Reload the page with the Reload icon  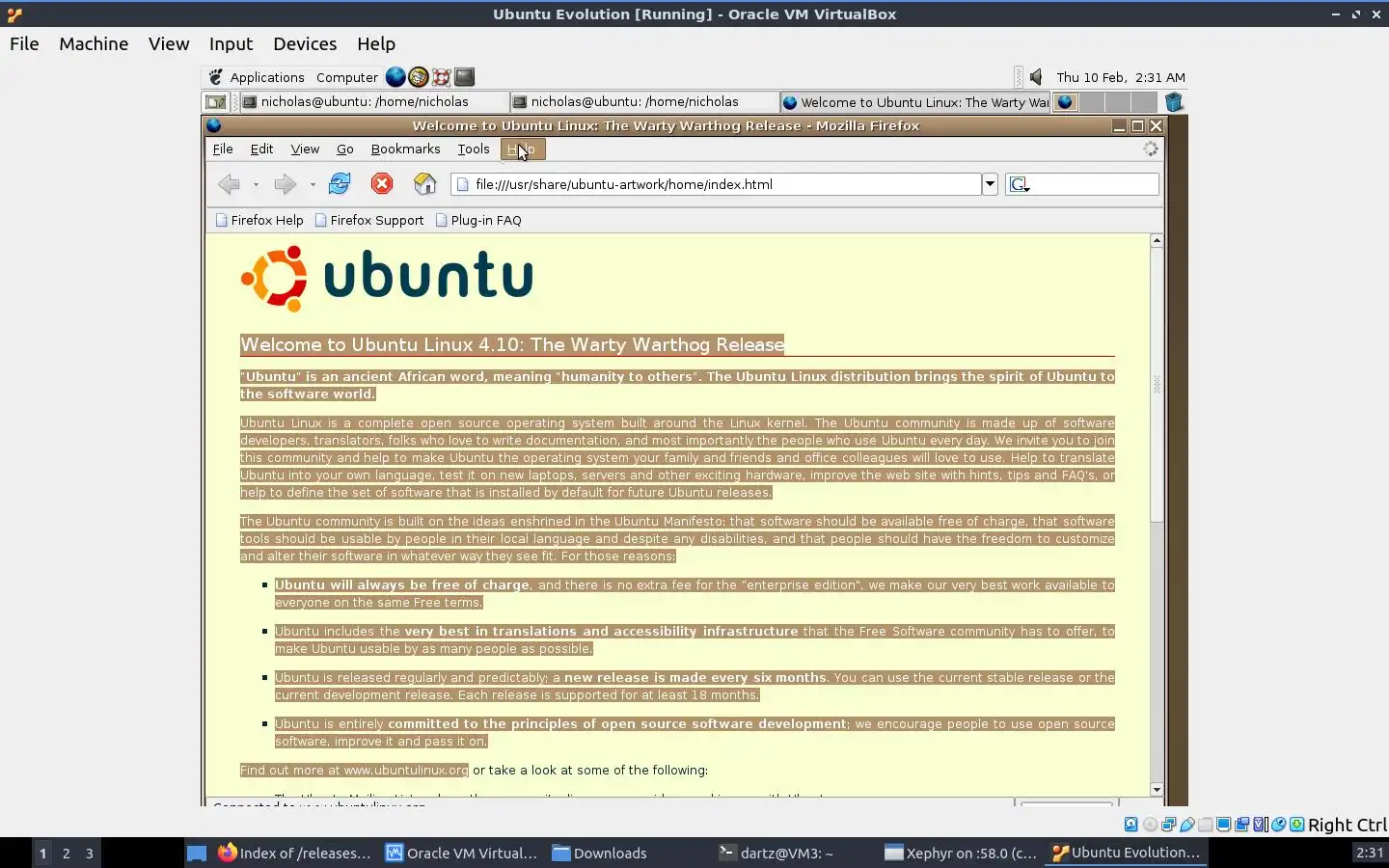(340, 183)
